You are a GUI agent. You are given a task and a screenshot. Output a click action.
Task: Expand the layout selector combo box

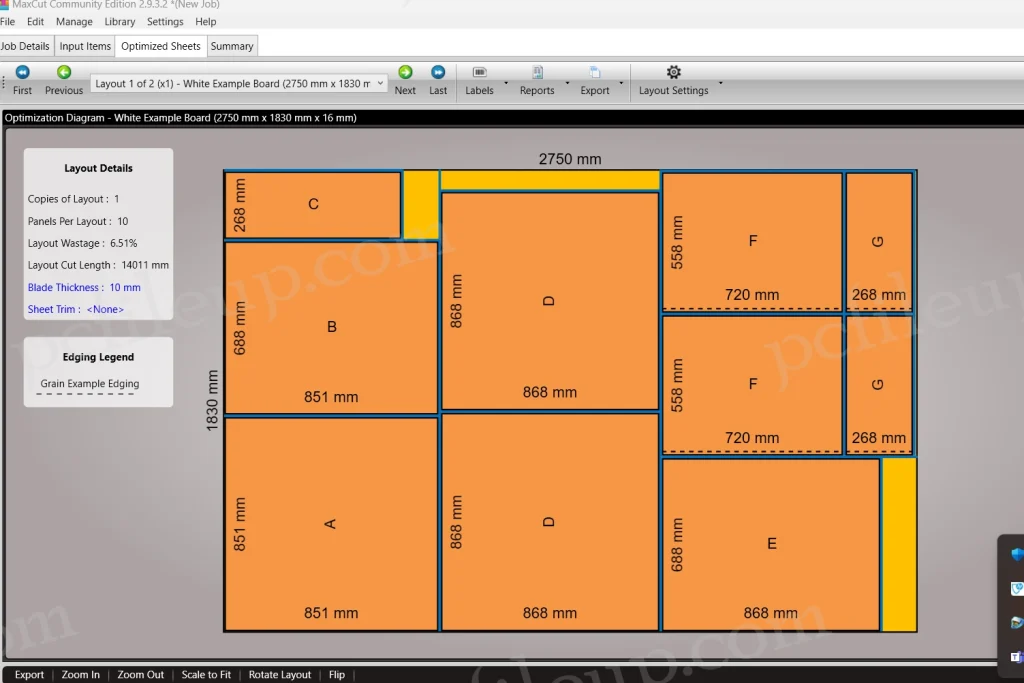(x=379, y=84)
